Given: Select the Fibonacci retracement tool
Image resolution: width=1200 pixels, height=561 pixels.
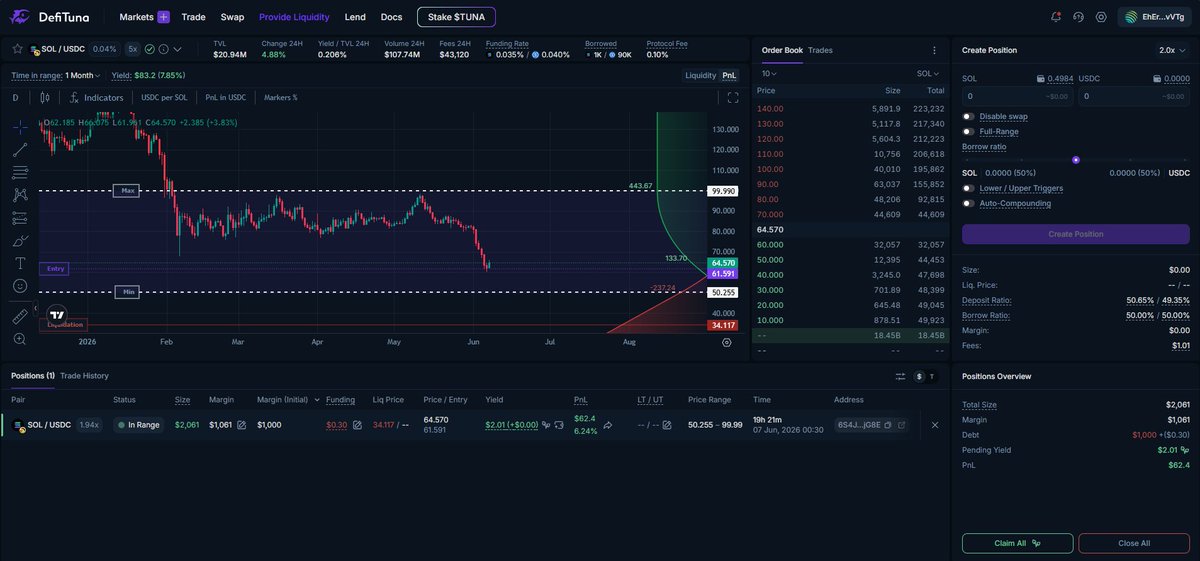Looking at the screenshot, I should (x=20, y=172).
